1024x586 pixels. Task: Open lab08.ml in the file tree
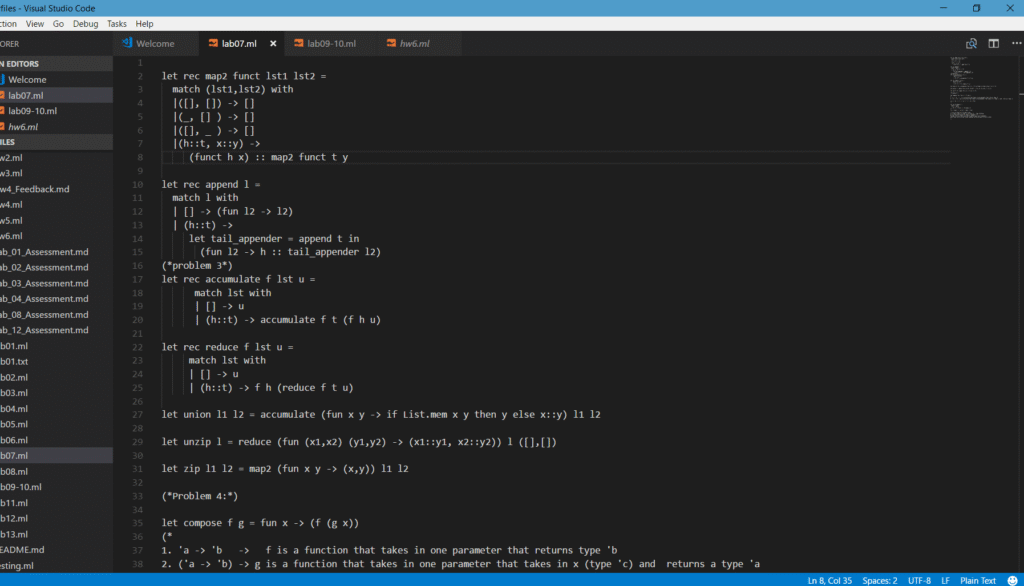[56, 471]
